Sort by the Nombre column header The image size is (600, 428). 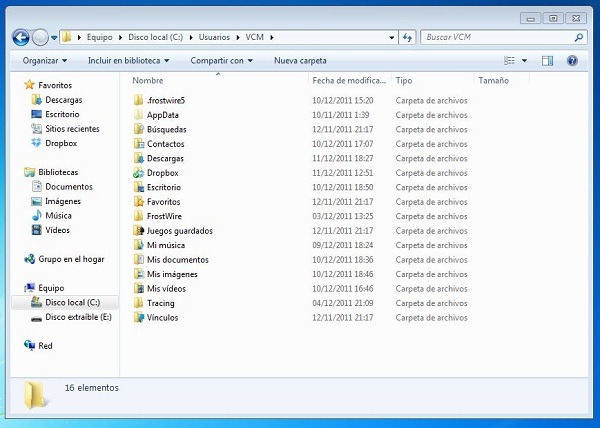click(148, 80)
